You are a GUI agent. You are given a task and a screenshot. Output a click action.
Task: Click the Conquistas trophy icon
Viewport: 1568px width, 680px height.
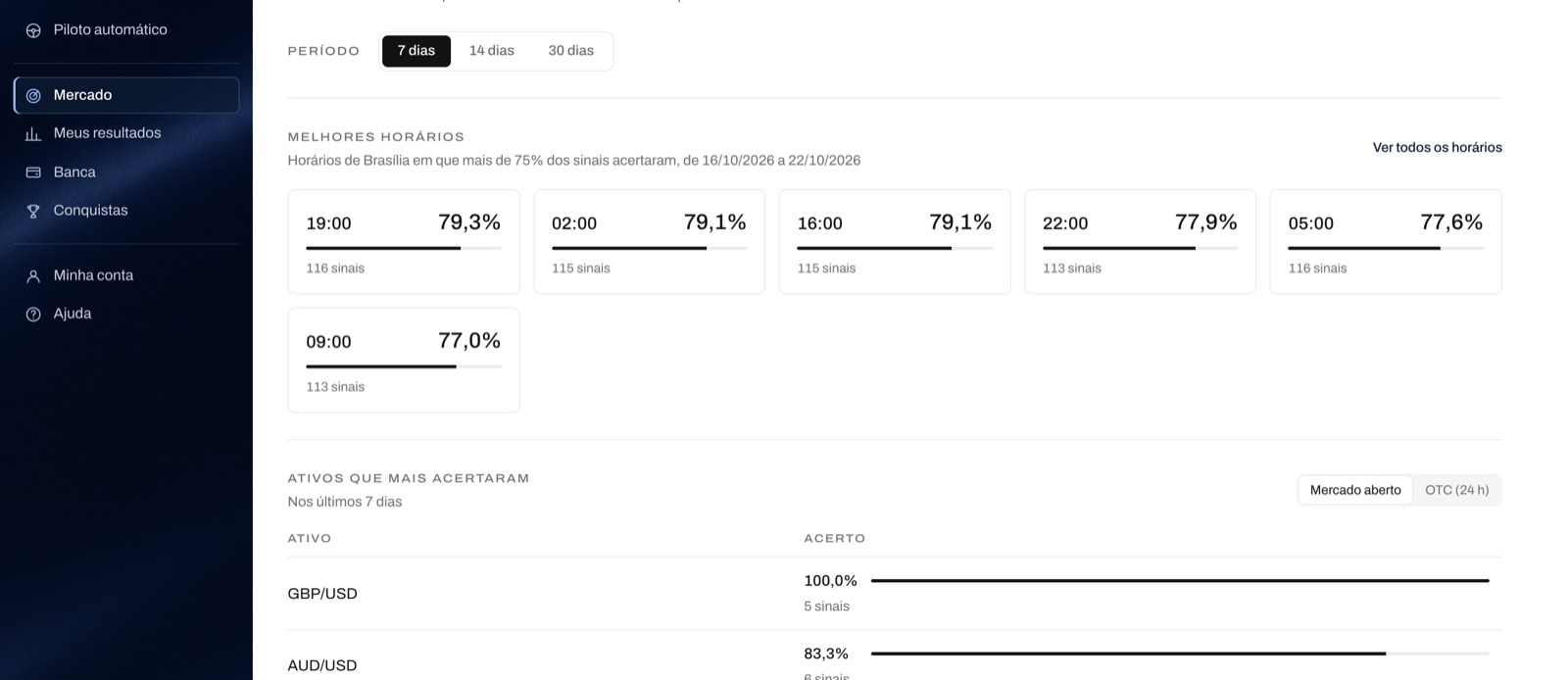tap(33, 211)
